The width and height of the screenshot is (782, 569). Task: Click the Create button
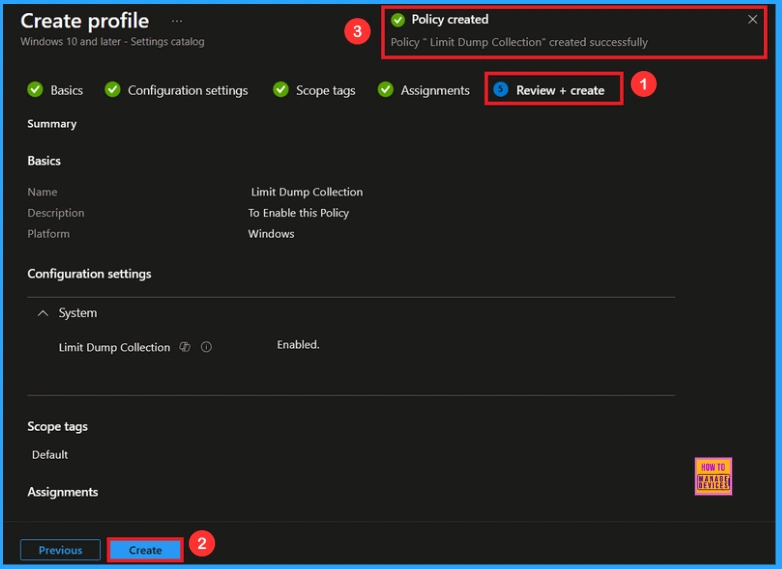coord(145,550)
